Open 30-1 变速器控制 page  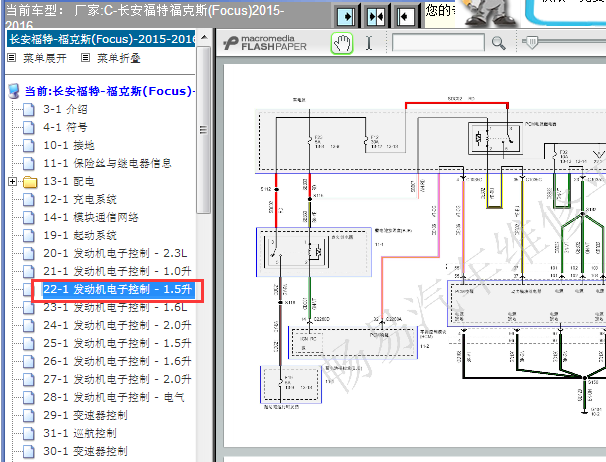click(x=85, y=451)
